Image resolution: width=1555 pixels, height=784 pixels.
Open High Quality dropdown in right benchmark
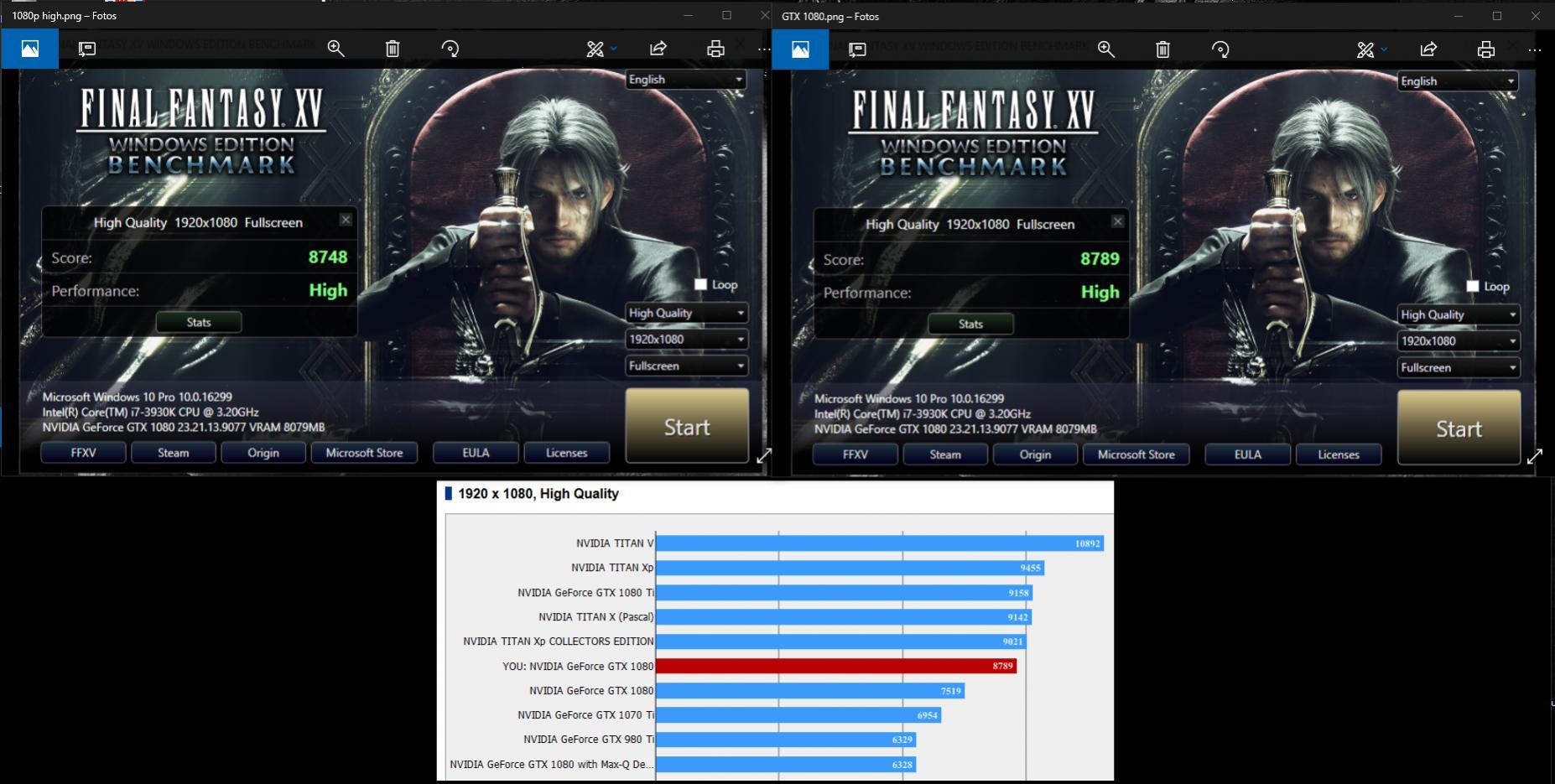[x=1458, y=314]
